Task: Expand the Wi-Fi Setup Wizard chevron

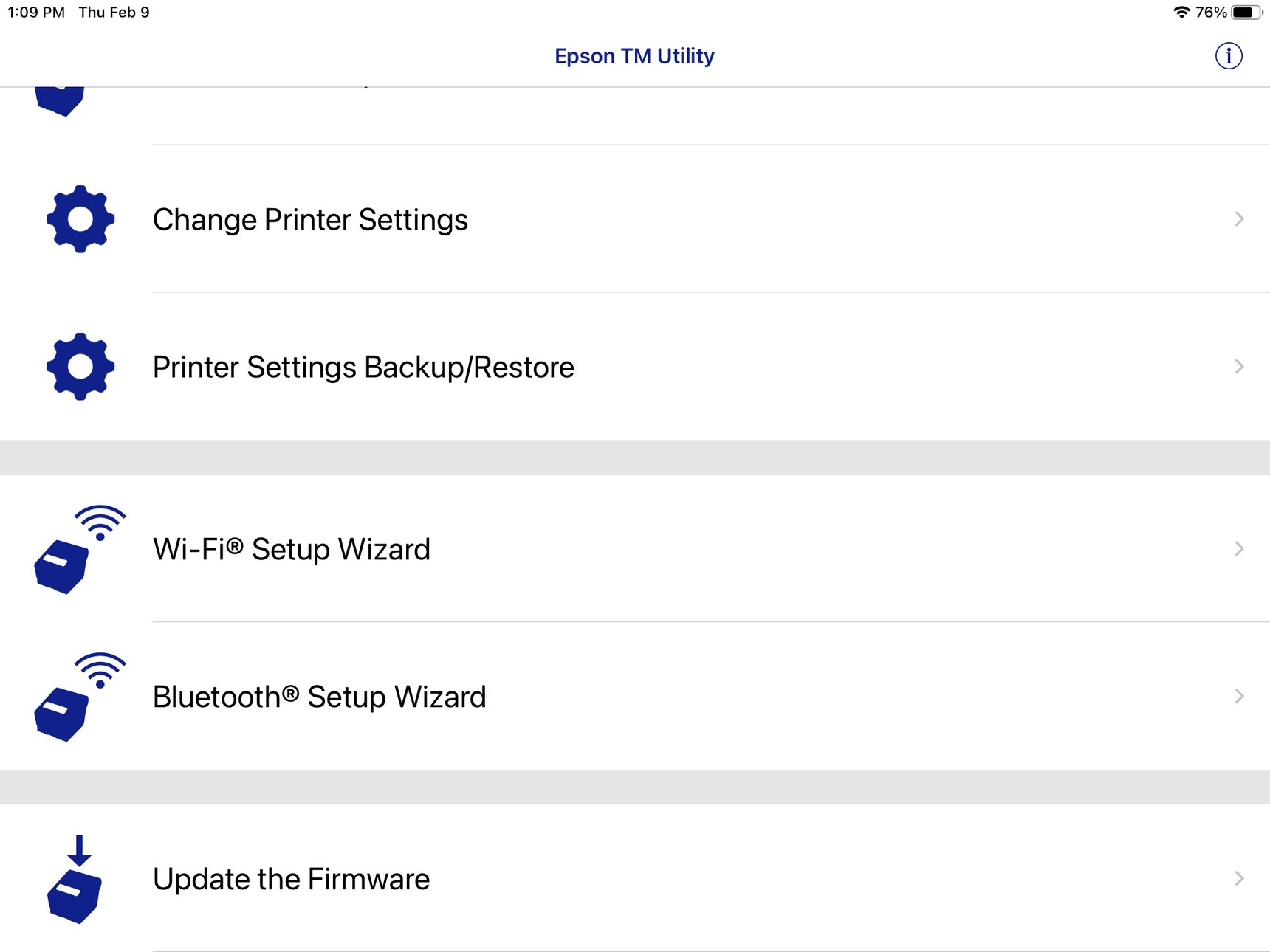Action: click(1240, 548)
